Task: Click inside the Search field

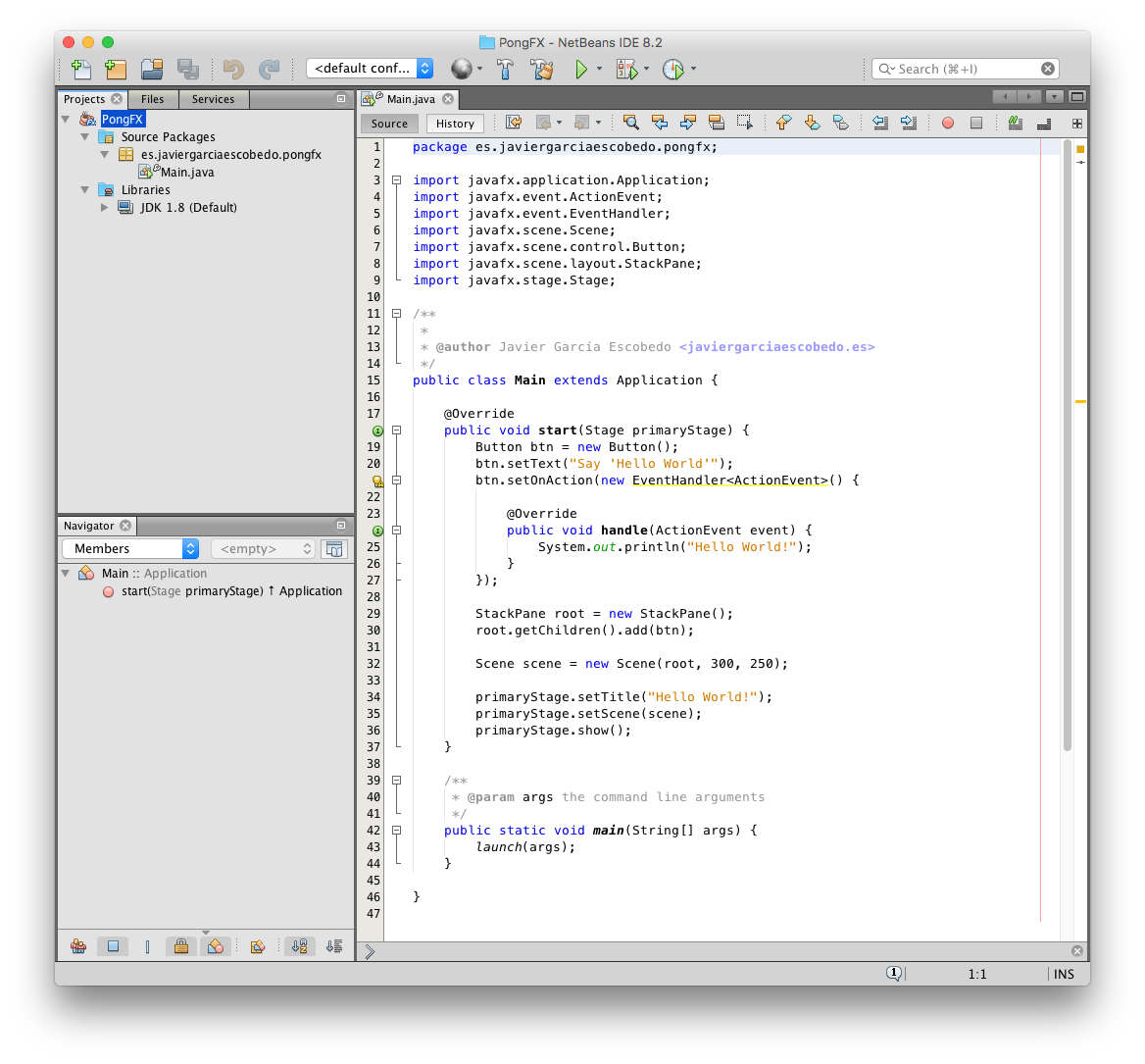Action: click(966, 69)
